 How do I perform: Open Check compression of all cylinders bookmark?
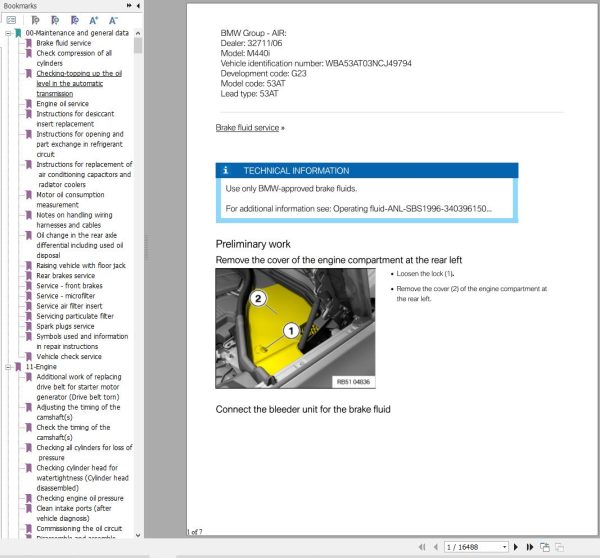(74, 58)
